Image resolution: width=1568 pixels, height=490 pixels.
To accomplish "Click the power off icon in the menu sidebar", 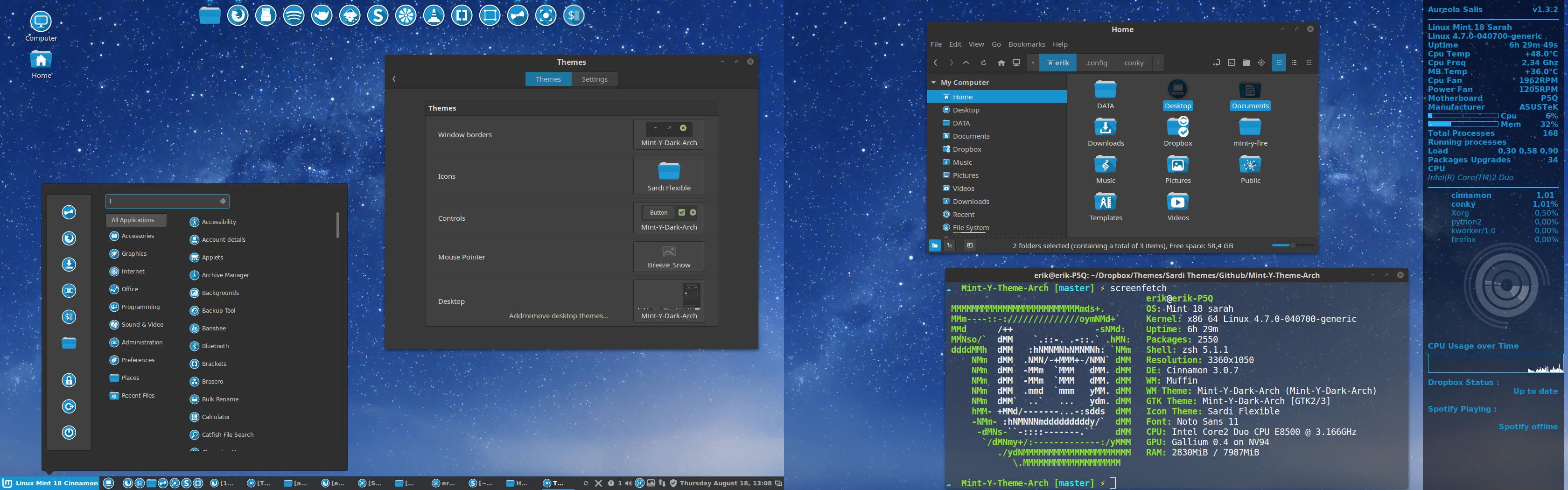I will pyautogui.click(x=69, y=433).
